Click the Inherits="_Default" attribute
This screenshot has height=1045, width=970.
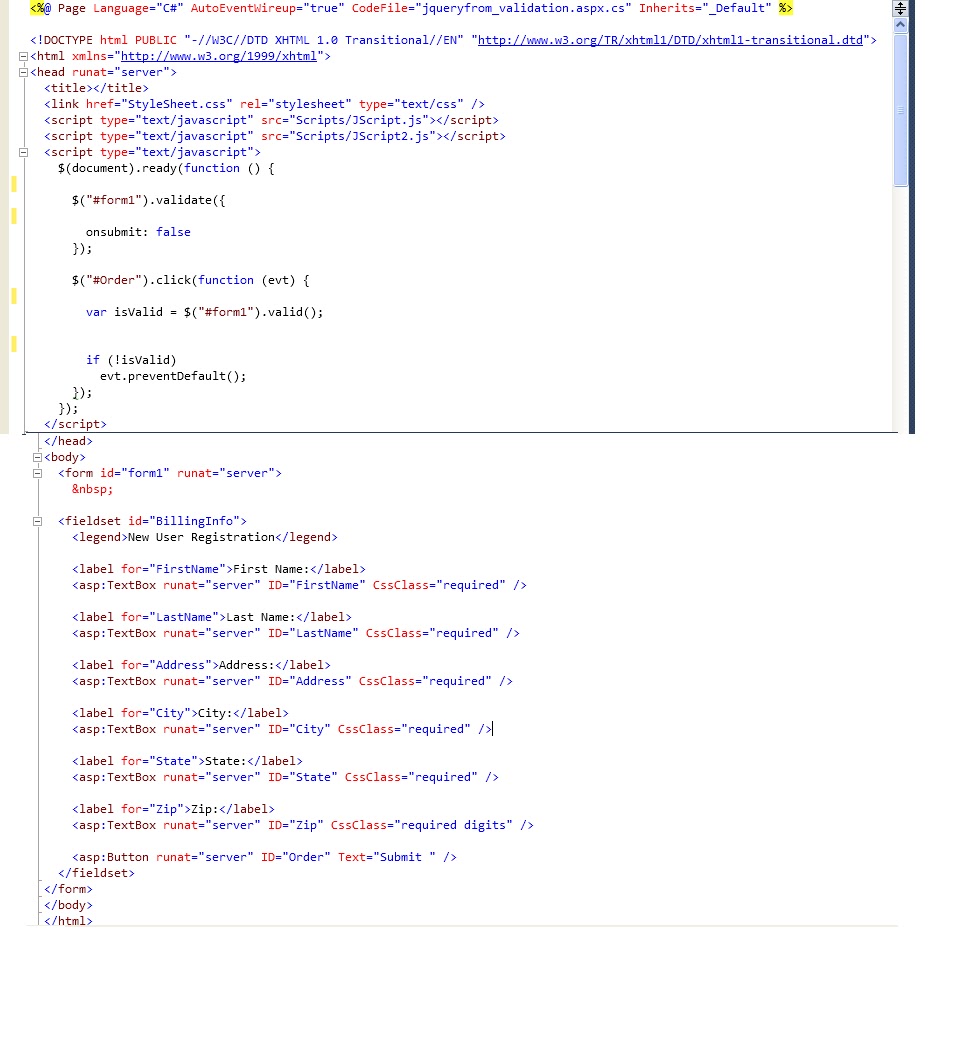[705, 8]
